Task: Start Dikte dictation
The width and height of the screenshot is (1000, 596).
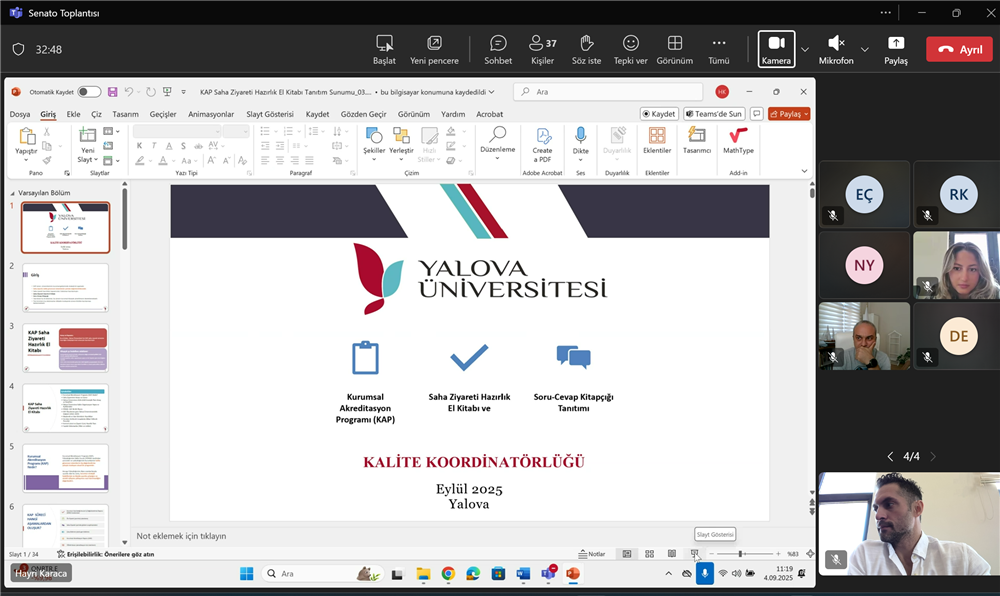Action: pos(580,143)
